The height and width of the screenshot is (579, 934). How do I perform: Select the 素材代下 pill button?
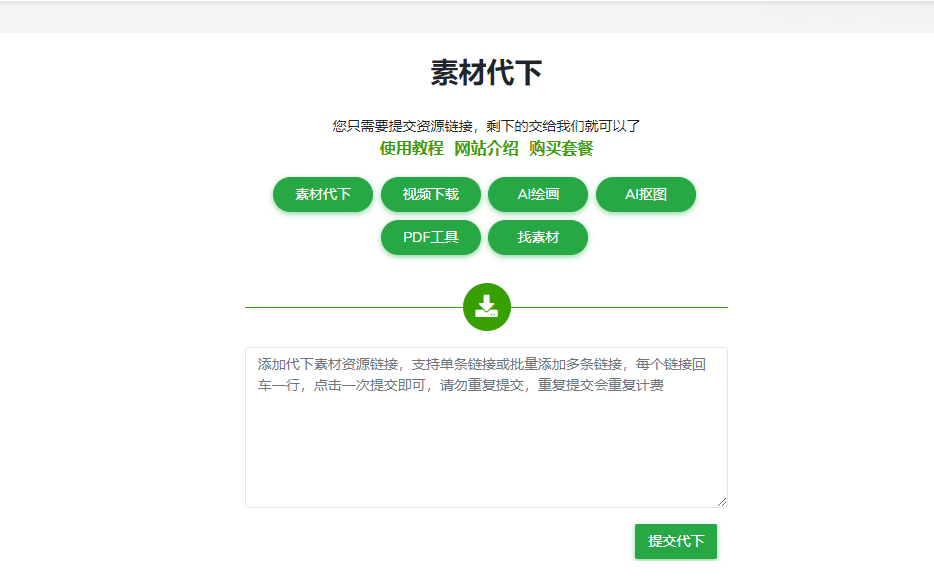[323, 194]
